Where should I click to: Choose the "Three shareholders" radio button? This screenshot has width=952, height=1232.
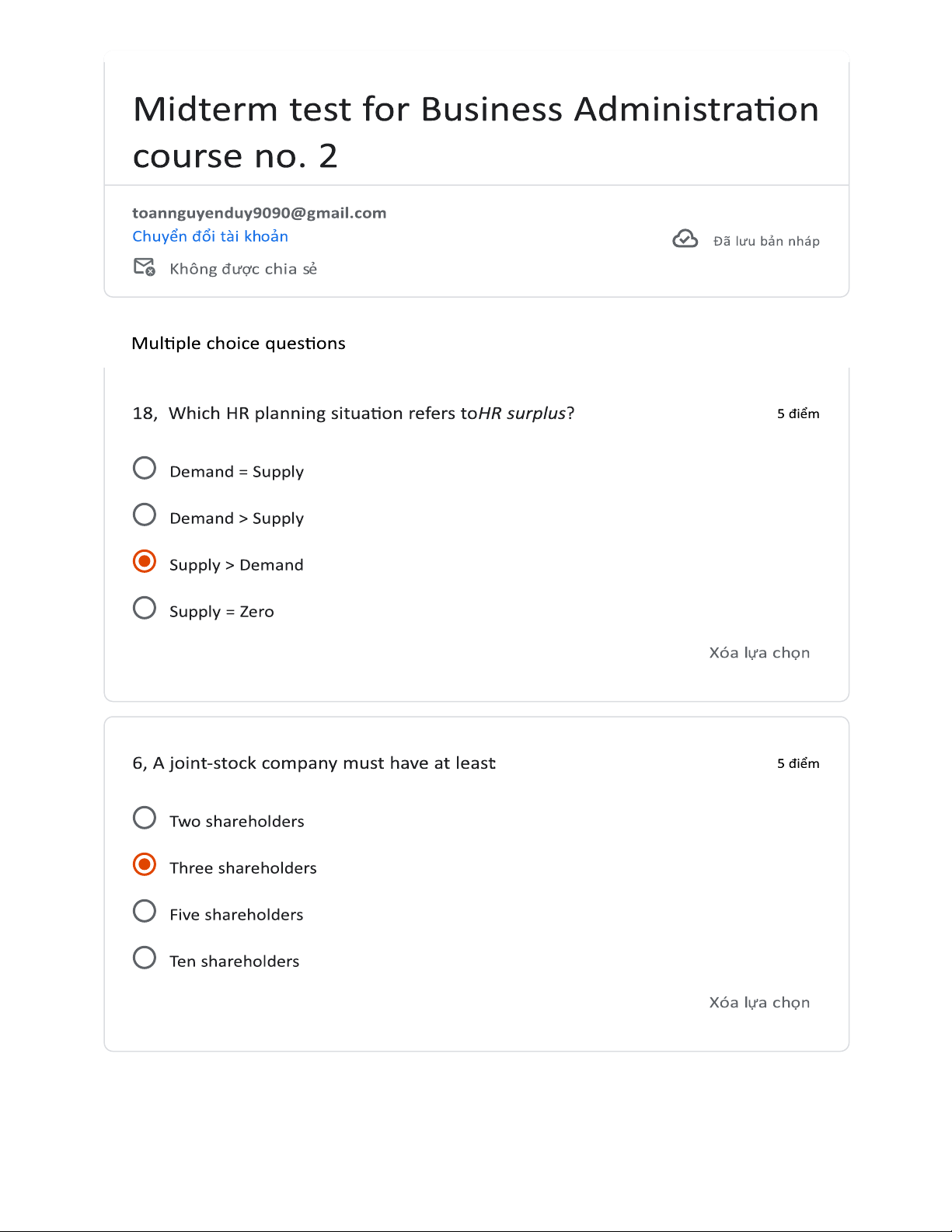click(145, 865)
